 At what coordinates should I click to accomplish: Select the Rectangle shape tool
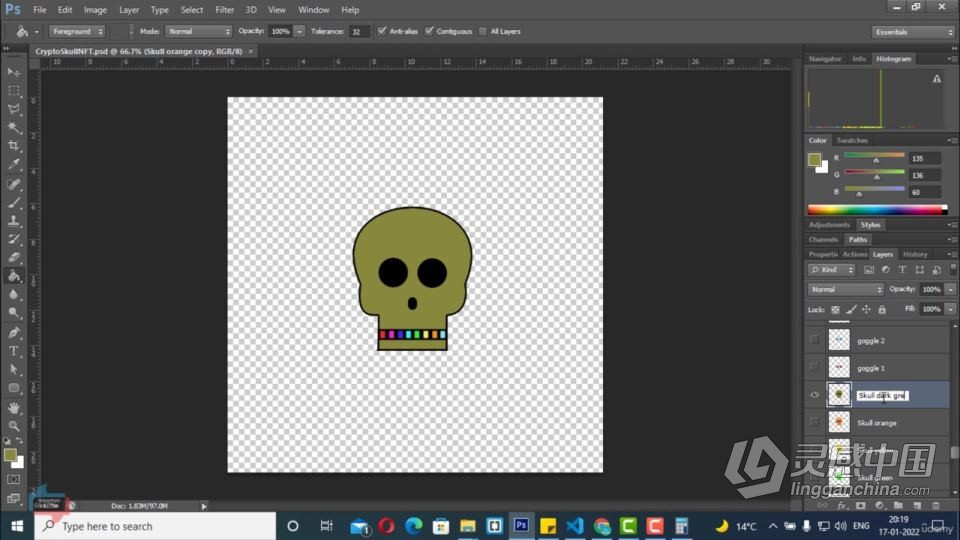[x=13, y=388]
